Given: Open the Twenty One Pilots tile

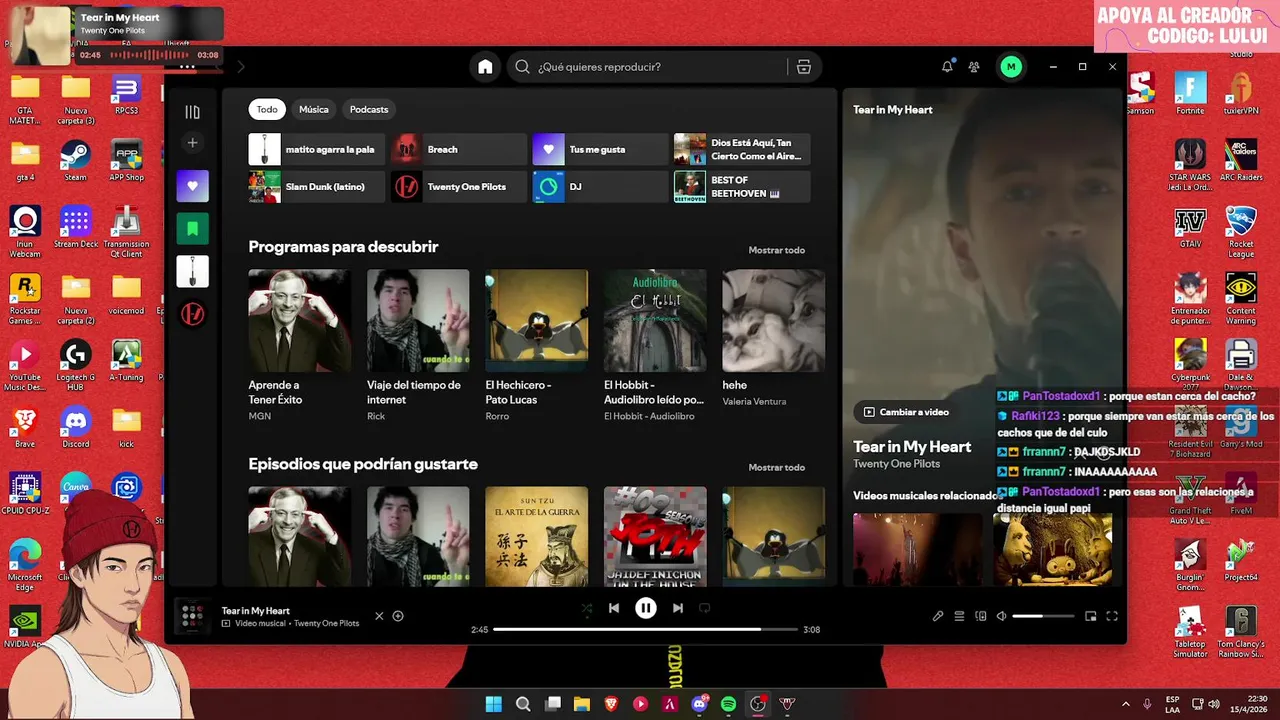Looking at the screenshot, I should tap(458, 187).
